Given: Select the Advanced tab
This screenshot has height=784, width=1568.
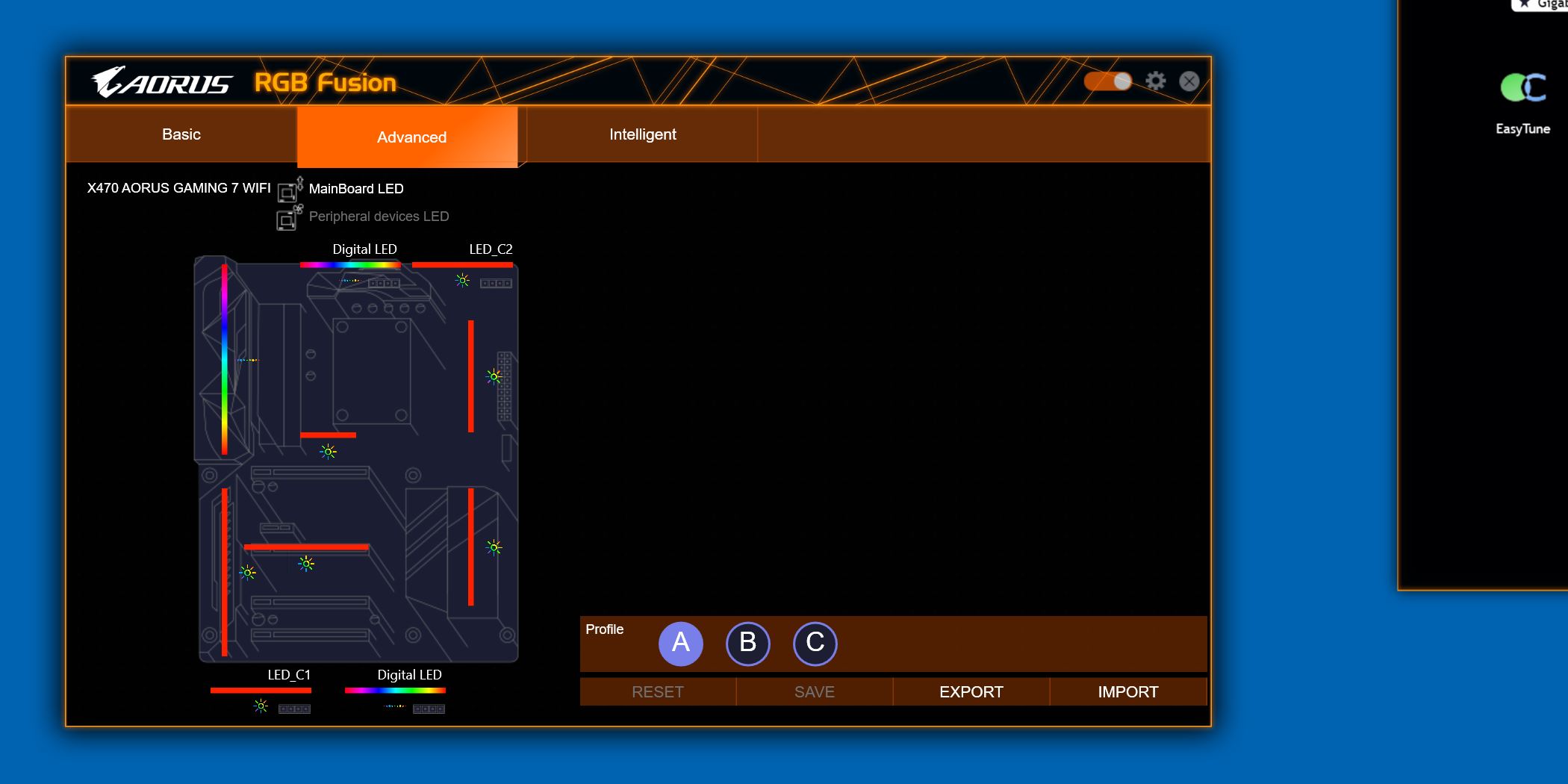Looking at the screenshot, I should point(408,137).
